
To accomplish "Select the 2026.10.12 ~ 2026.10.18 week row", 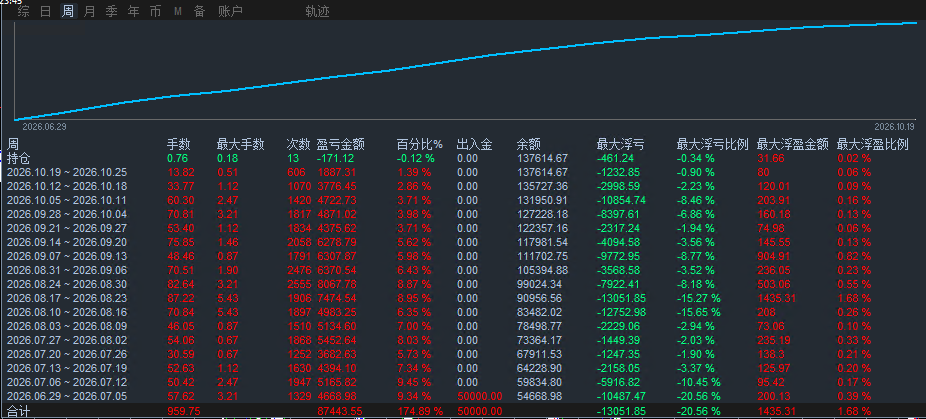I will click(463, 186).
